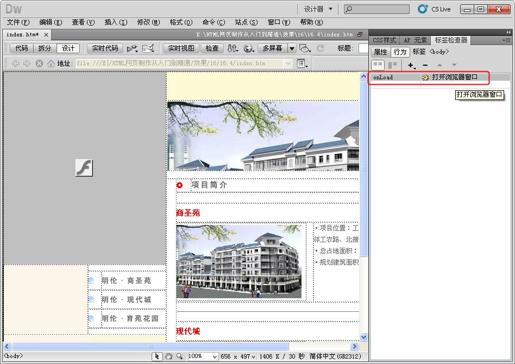515x364 pixels.
Task: Switch to the CSS样式 panel tab
Action: pyautogui.click(x=384, y=40)
